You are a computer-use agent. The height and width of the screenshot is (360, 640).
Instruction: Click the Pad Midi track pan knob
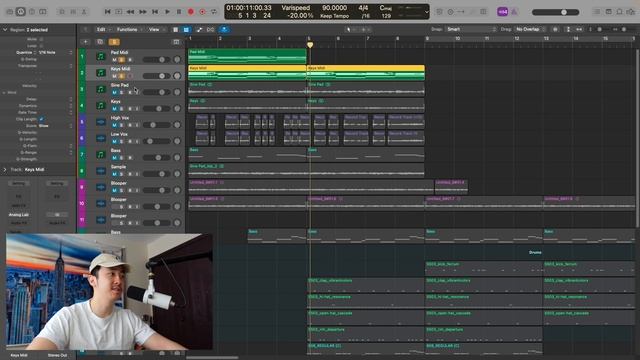click(x=177, y=60)
